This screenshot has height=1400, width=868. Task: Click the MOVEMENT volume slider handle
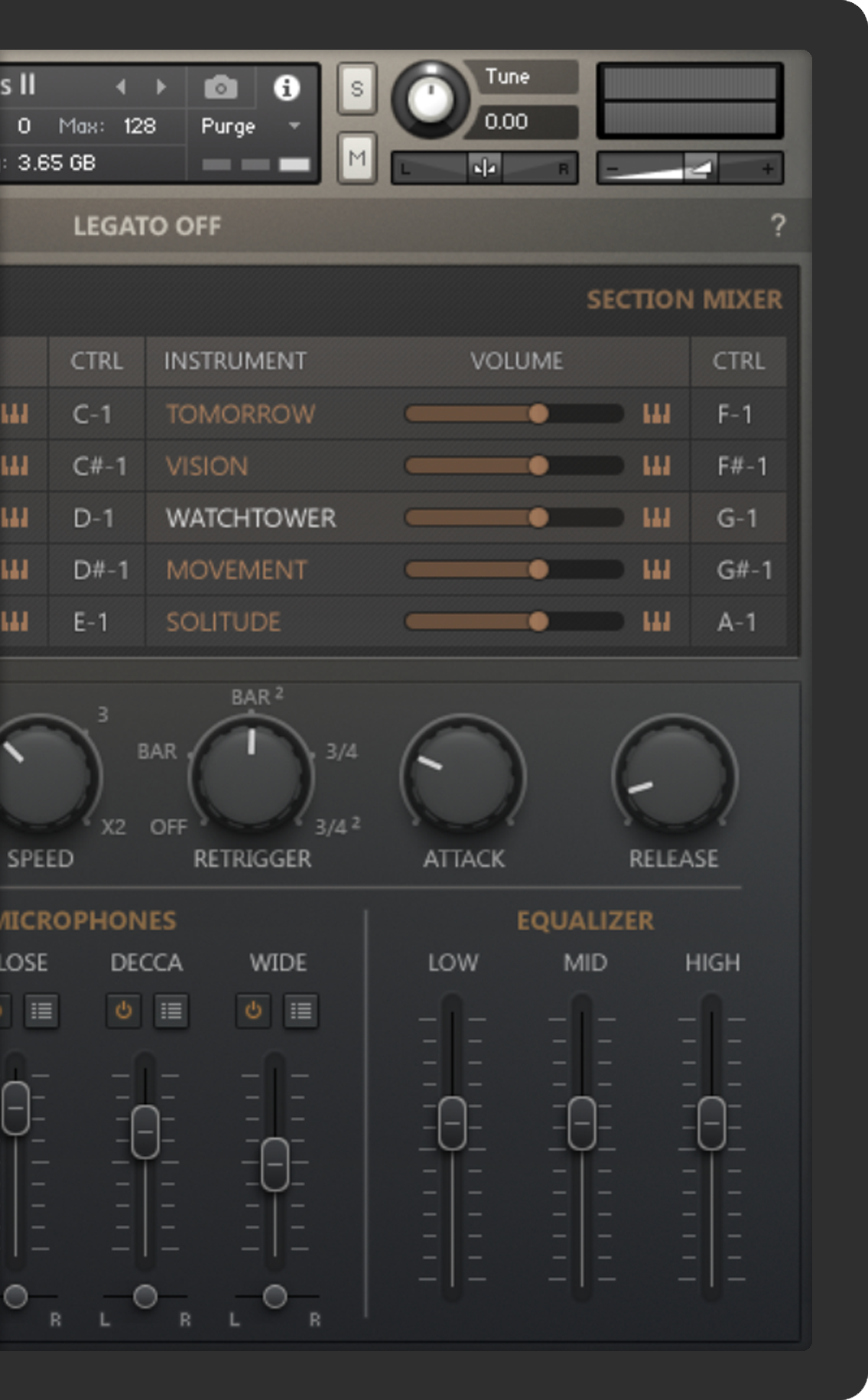[538, 570]
